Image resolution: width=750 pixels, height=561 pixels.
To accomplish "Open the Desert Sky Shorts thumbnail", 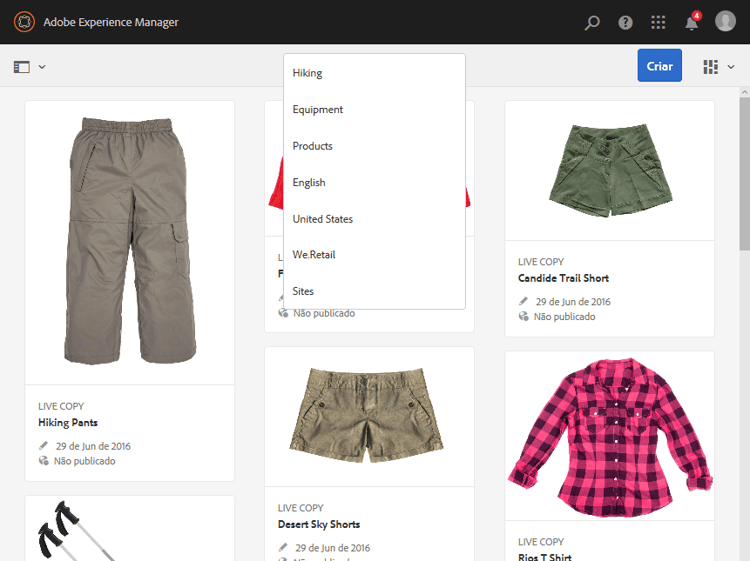I will click(x=369, y=417).
